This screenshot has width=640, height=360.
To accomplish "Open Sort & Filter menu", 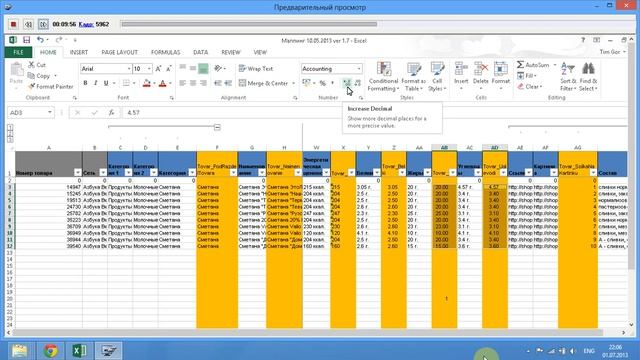I will pyautogui.click(x=568, y=77).
